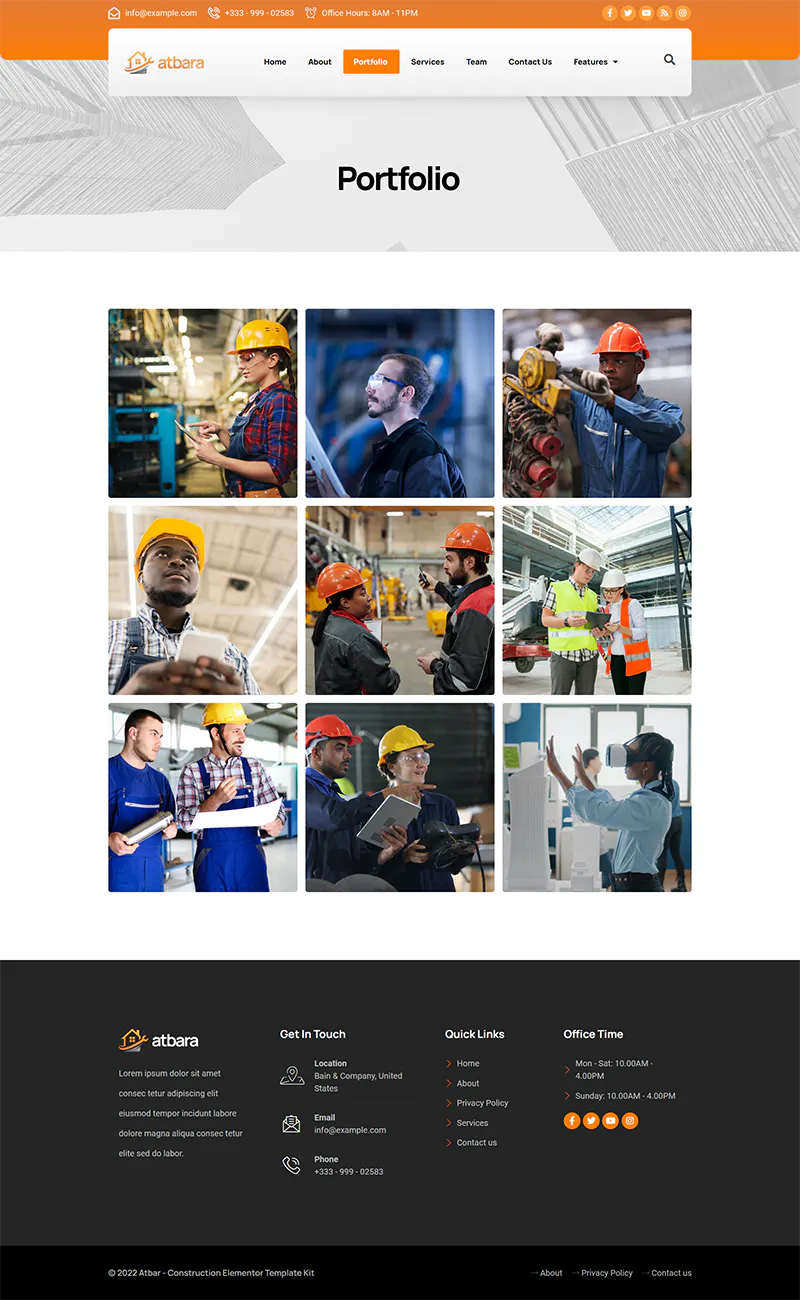Open Twitter from the top bar social icons
This screenshot has height=1300, width=800.
[628, 13]
